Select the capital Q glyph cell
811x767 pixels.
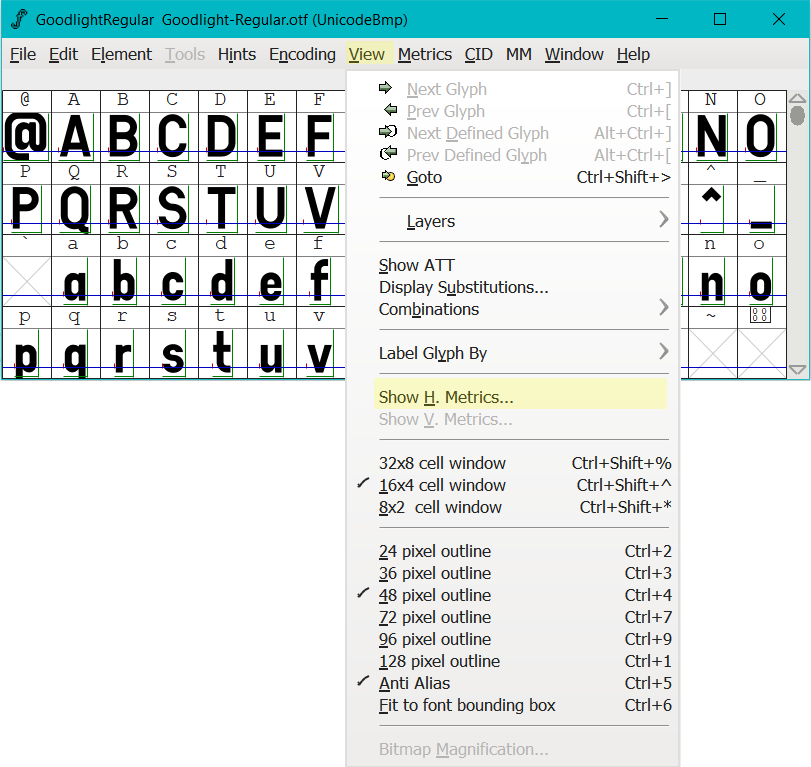76,207
